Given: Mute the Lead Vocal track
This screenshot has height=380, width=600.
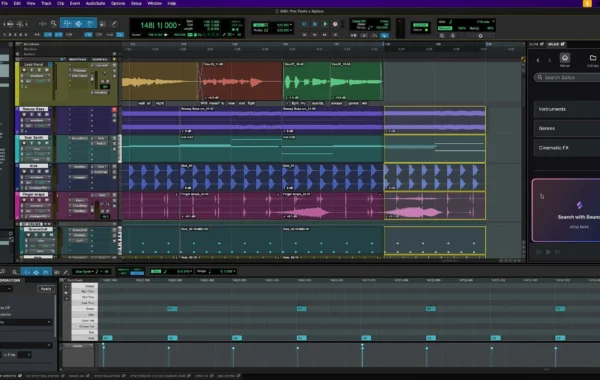Looking at the screenshot, I should (x=47, y=70).
